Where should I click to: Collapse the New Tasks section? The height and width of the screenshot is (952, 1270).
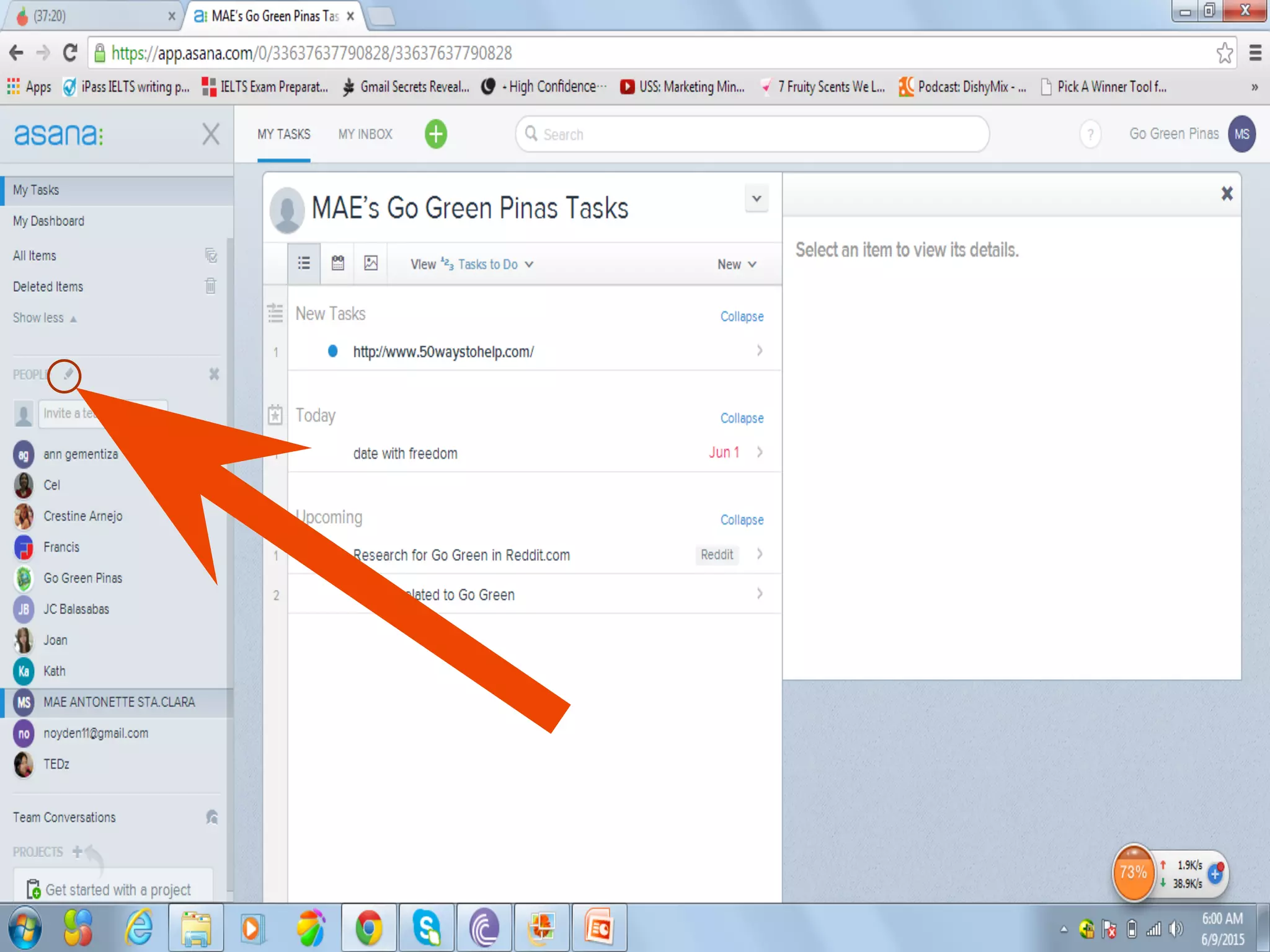pos(742,317)
